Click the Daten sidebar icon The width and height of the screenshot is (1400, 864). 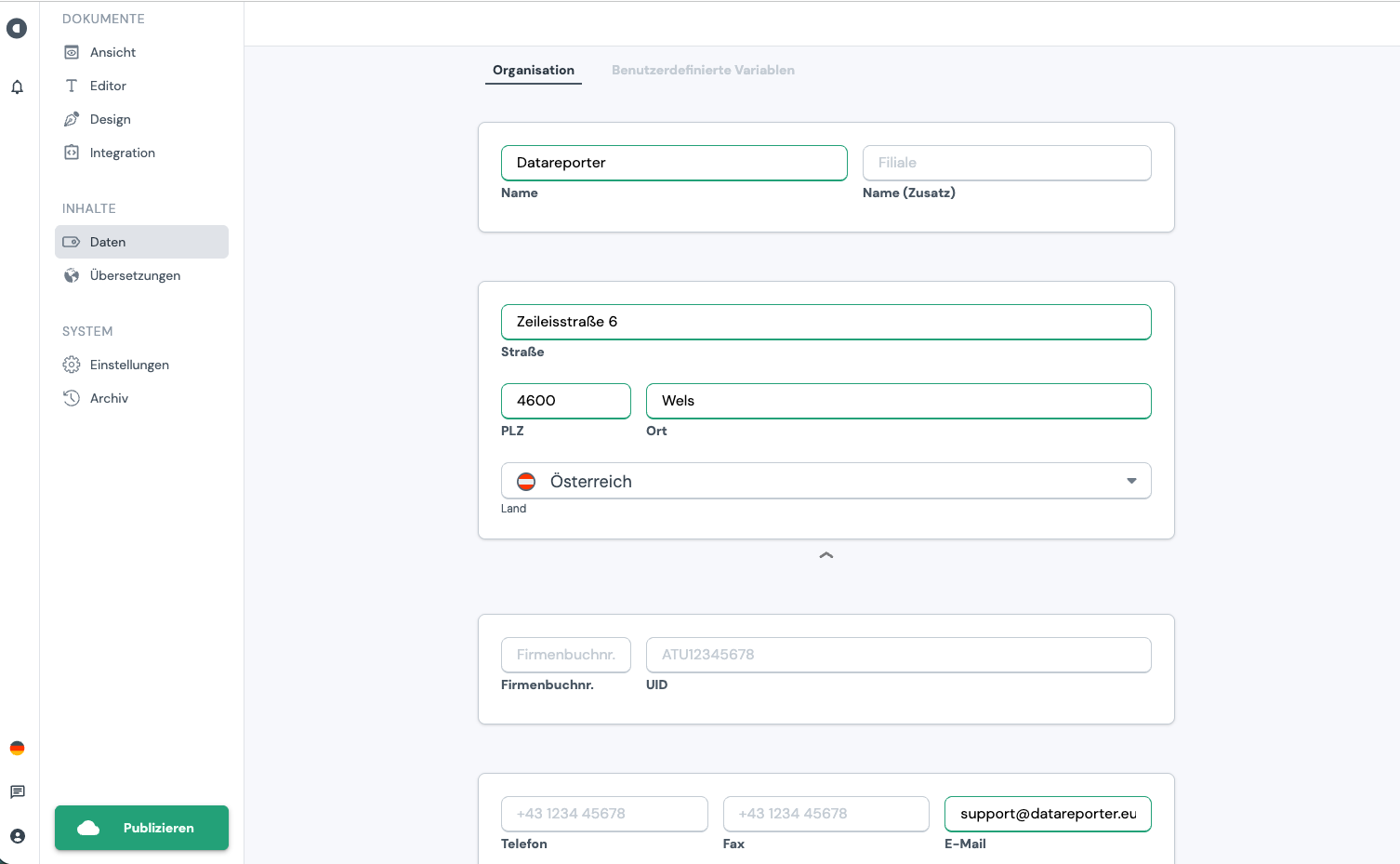click(x=72, y=242)
